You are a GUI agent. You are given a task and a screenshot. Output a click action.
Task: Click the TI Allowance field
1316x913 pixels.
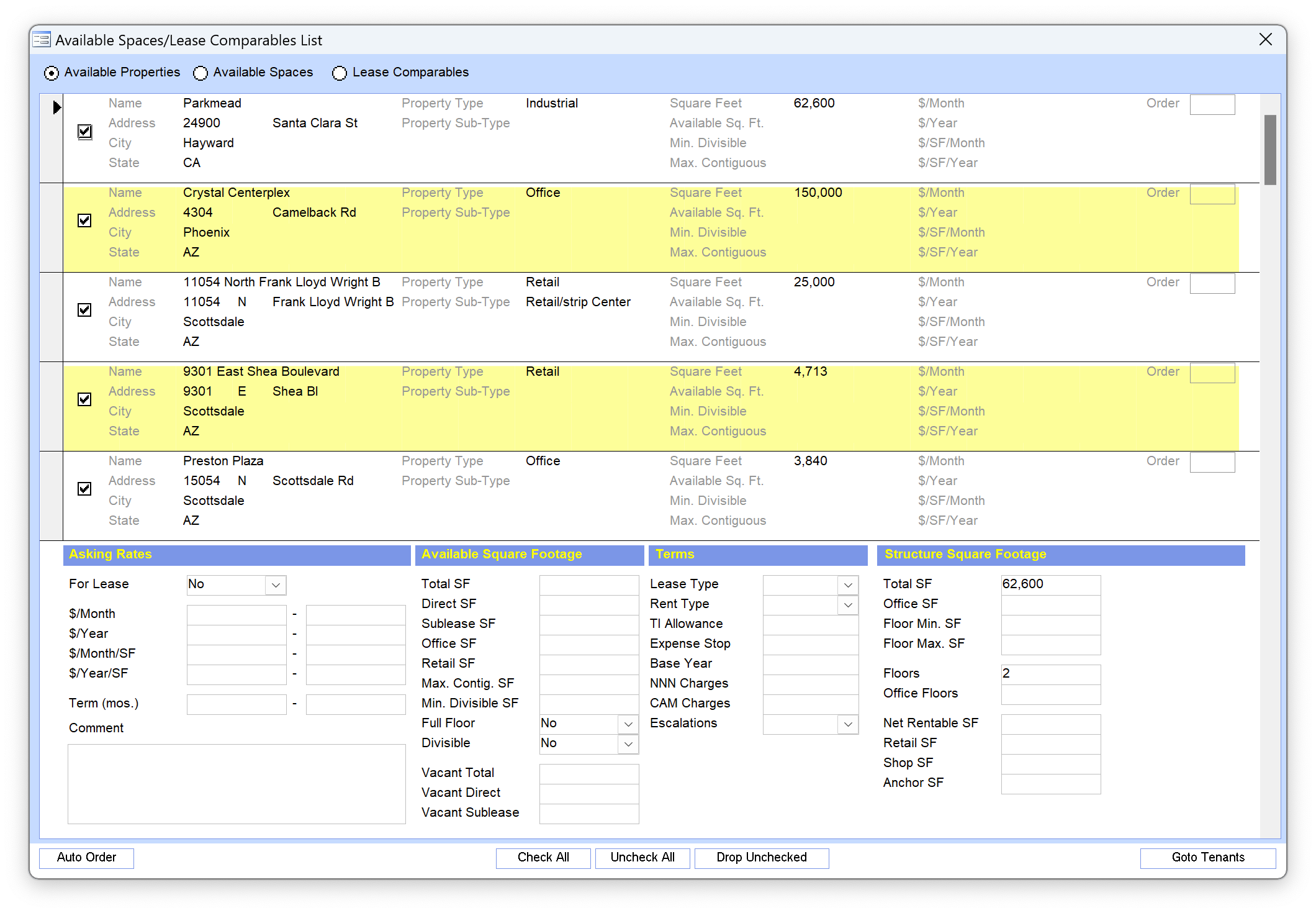(811, 624)
